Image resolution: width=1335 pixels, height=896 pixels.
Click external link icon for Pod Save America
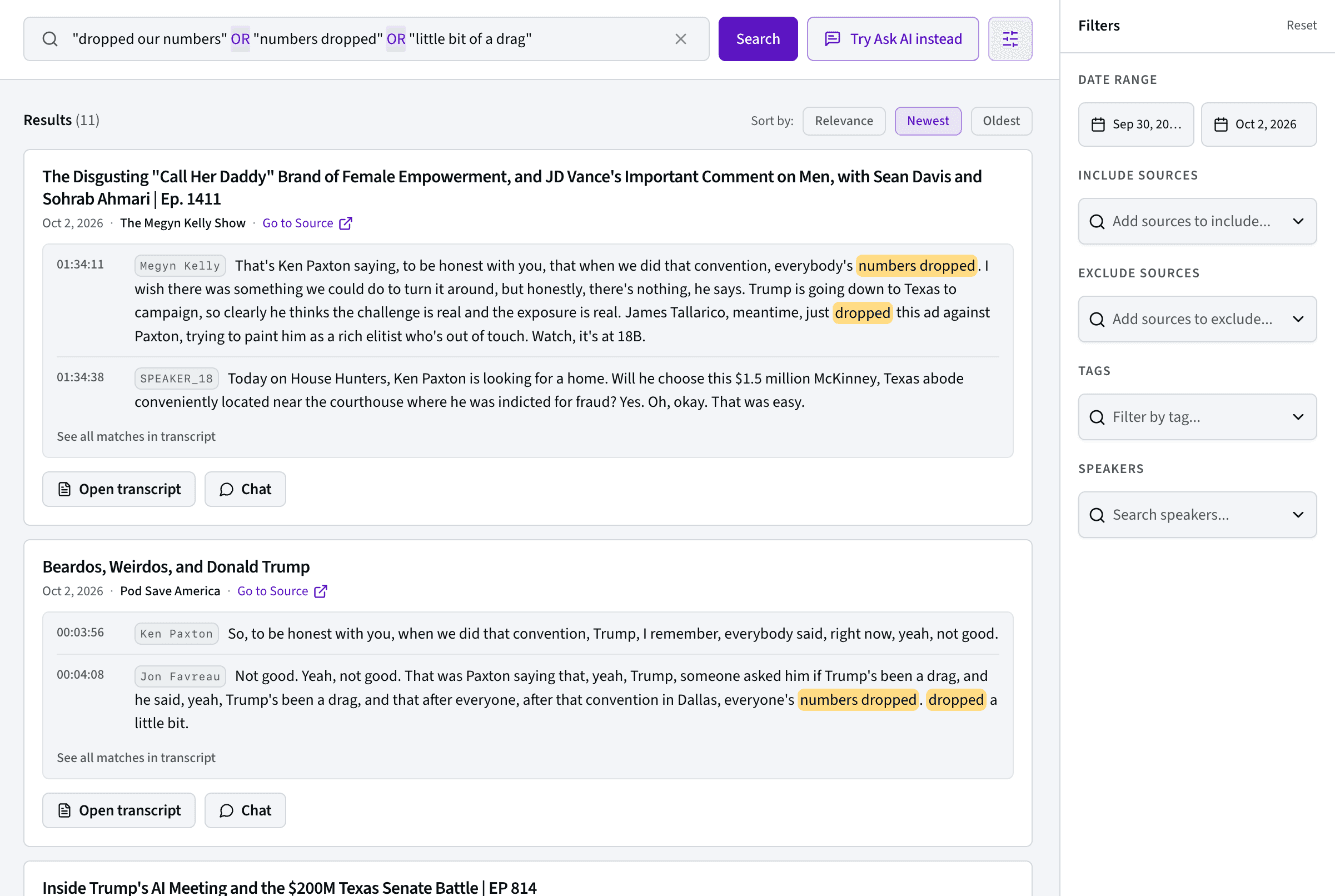[x=321, y=591]
